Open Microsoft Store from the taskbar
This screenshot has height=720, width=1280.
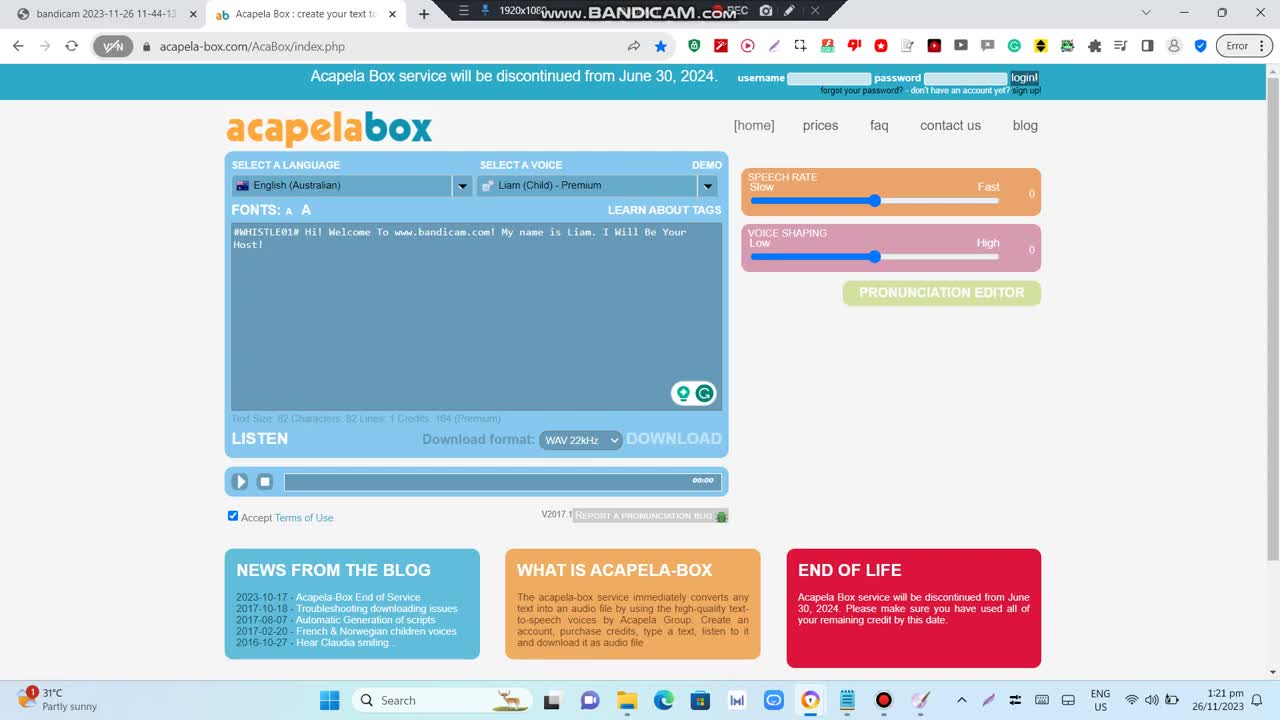[700, 700]
